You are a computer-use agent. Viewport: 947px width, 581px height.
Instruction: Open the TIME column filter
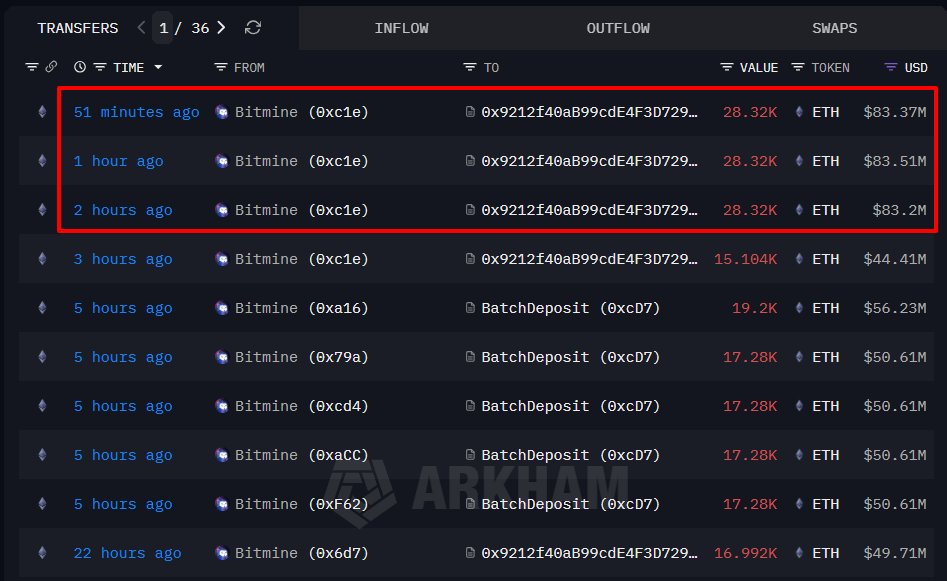tap(100, 67)
